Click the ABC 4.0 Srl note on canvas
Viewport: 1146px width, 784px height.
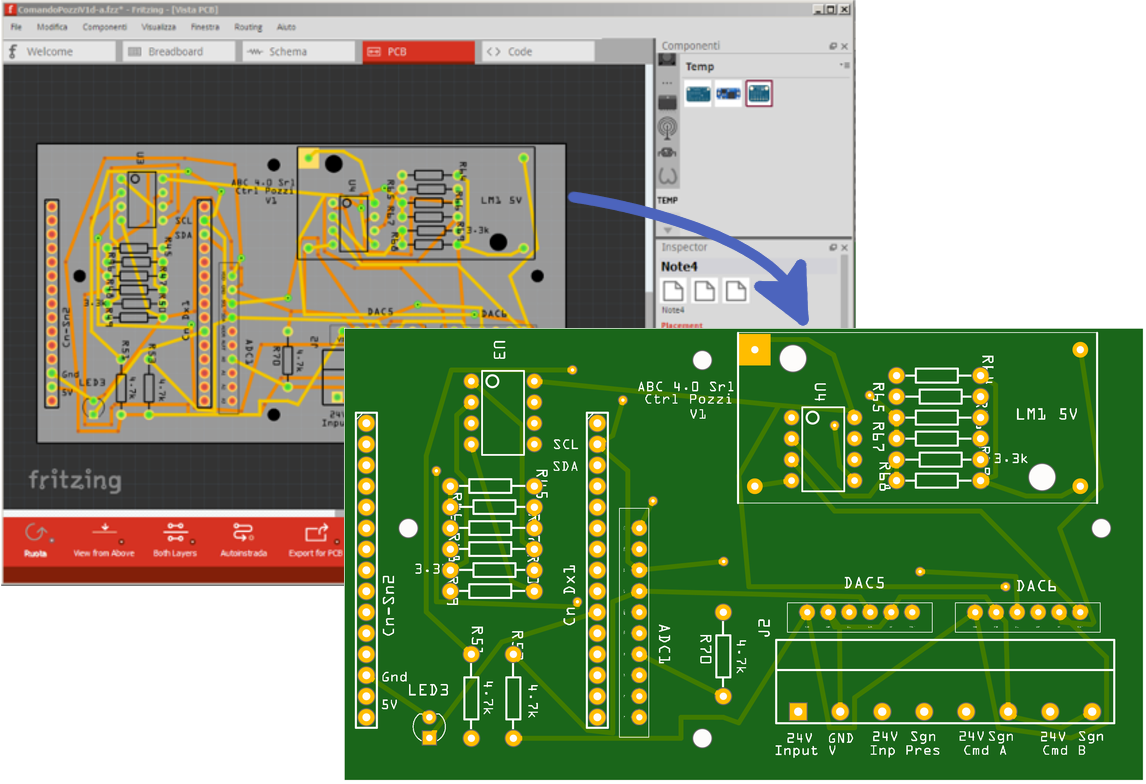click(x=263, y=191)
